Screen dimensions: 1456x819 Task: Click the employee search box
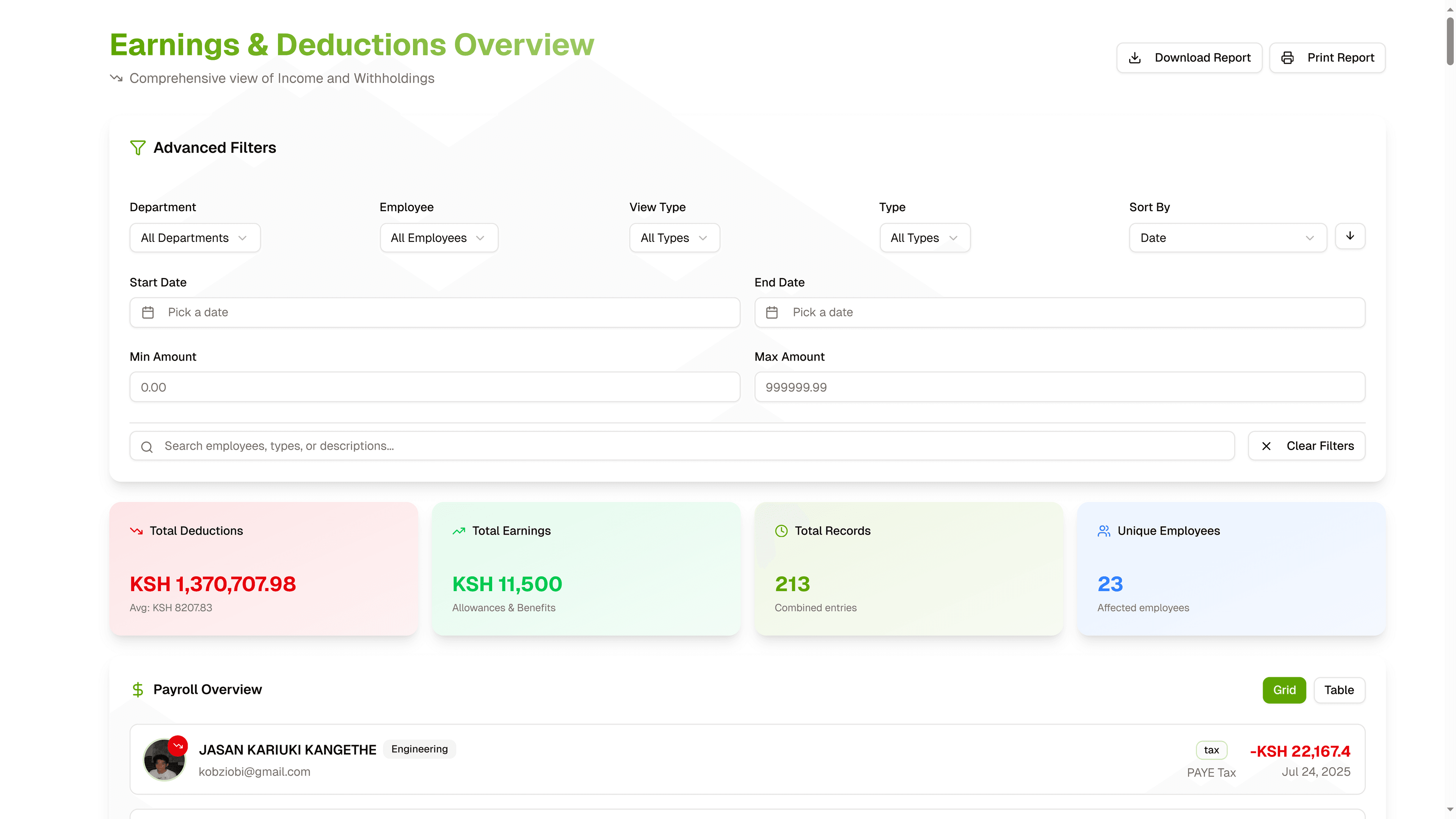[682, 446]
